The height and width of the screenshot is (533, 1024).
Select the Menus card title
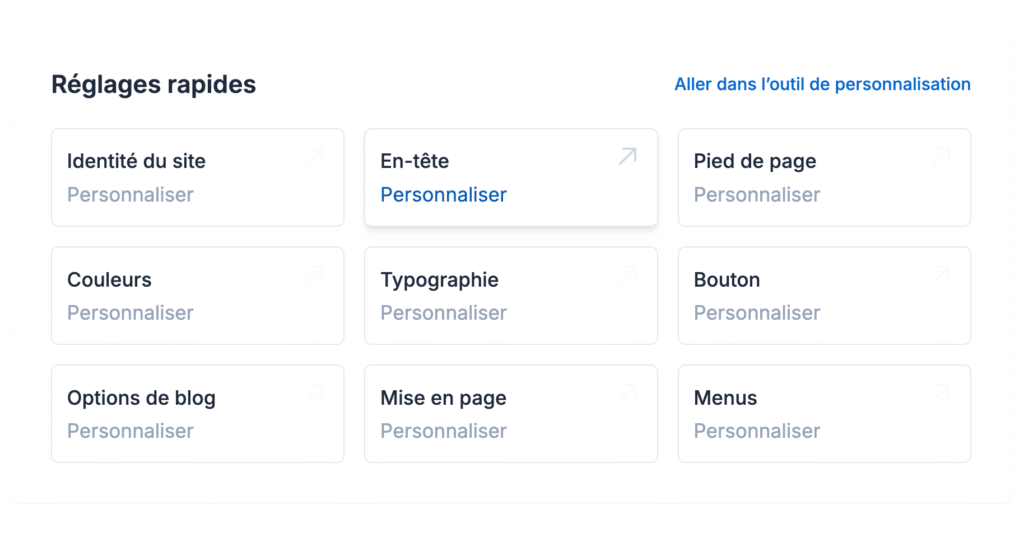click(725, 398)
